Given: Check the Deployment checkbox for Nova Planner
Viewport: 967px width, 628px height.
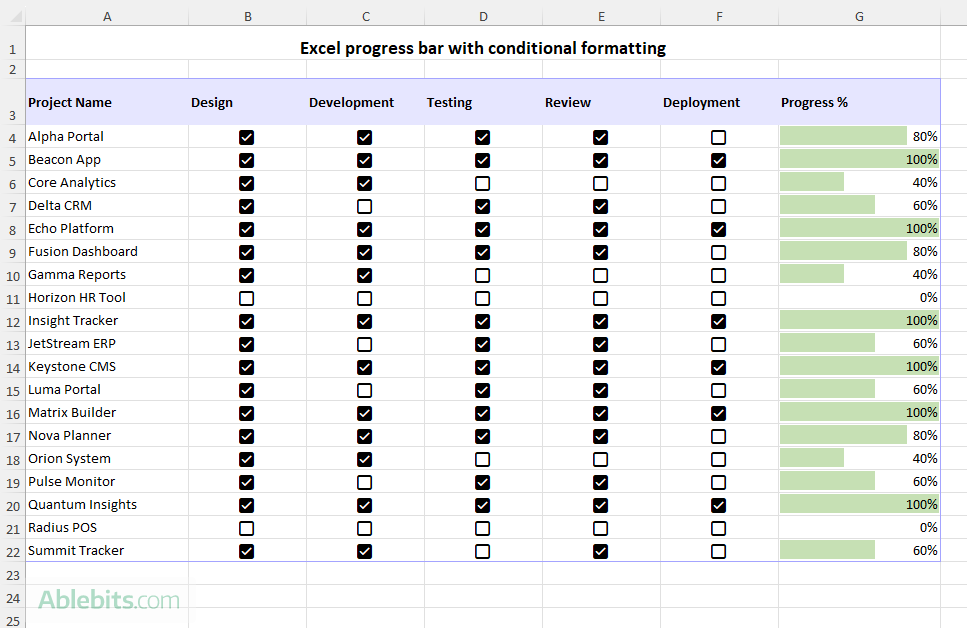Looking at the screenshot, I should pyautogui.click(x=719, y=435).
